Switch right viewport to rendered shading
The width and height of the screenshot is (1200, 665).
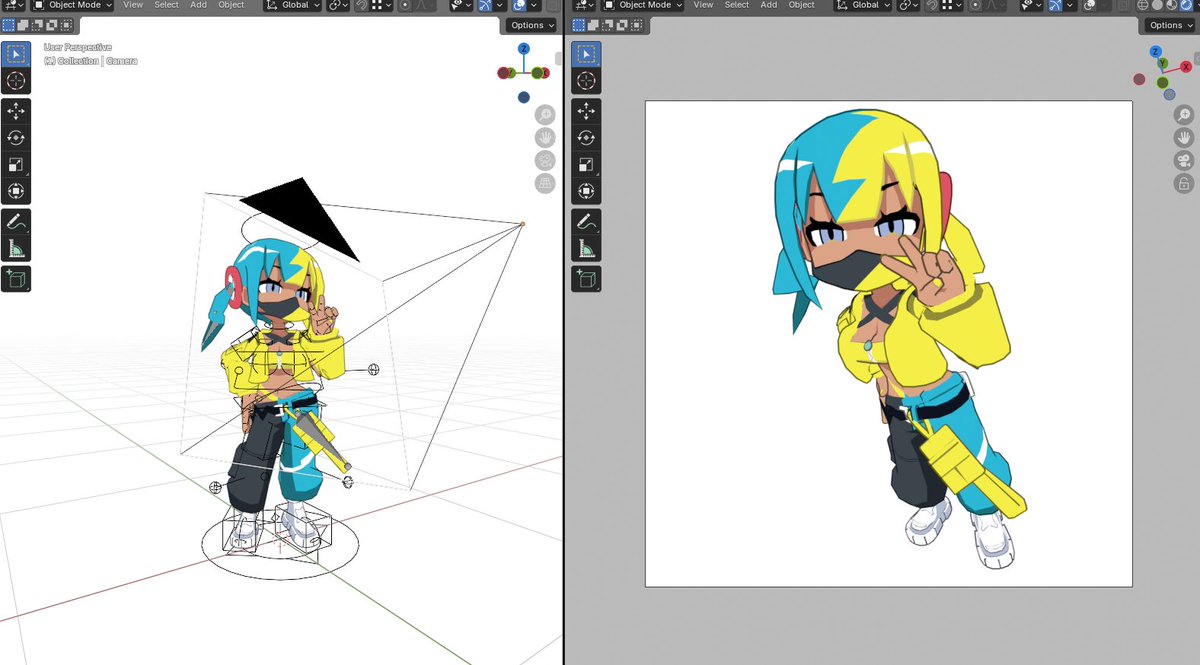click(x=1186, y=5)
